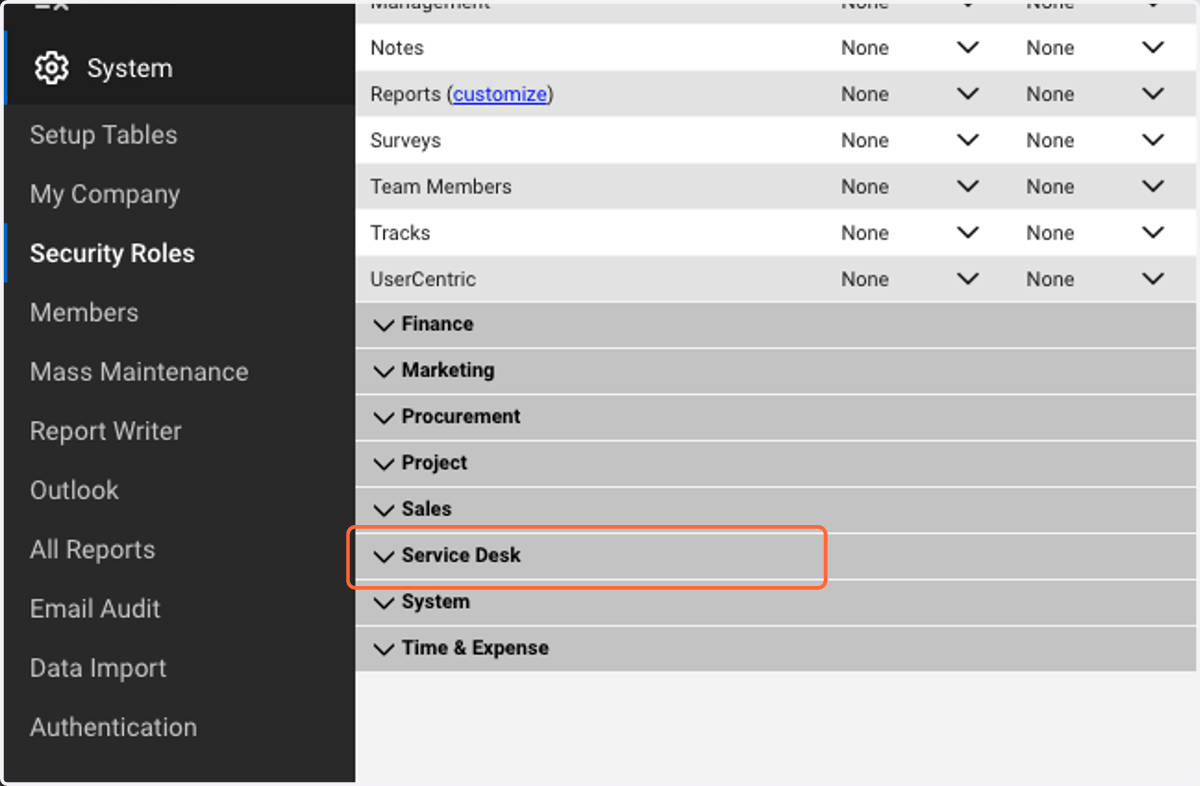1200x786 pixels.
Task: Select Security Roles in the sidebar
Action: click(x=112, y=253)
